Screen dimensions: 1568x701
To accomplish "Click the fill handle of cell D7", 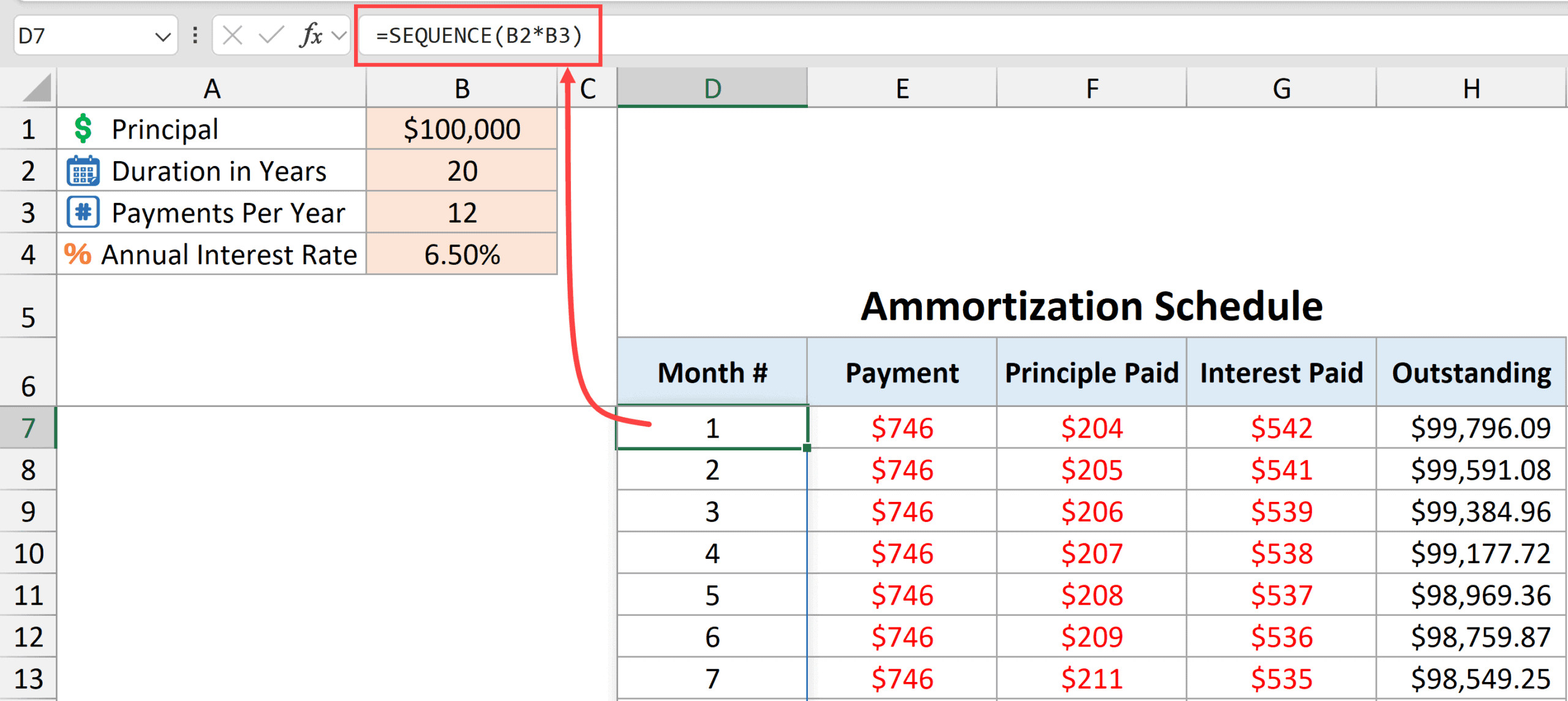I will pos(807,448).
